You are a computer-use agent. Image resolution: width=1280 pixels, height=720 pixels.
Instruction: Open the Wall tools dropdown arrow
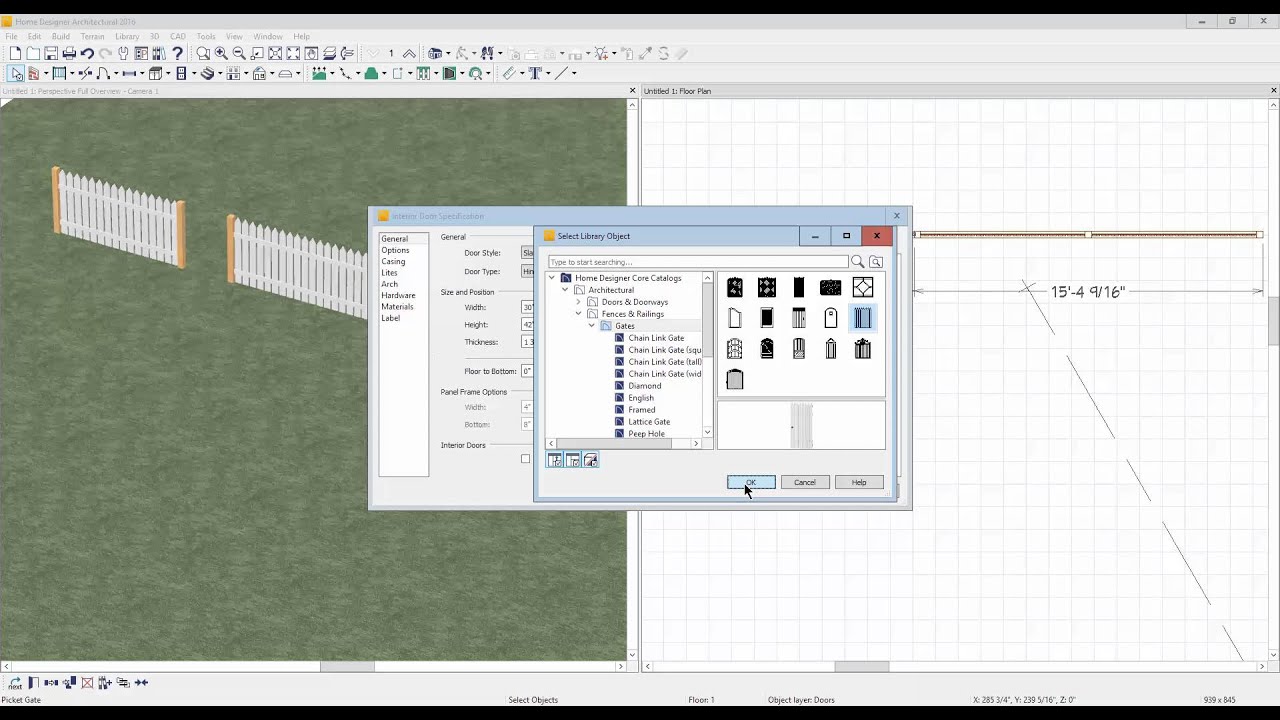point(46,73)
